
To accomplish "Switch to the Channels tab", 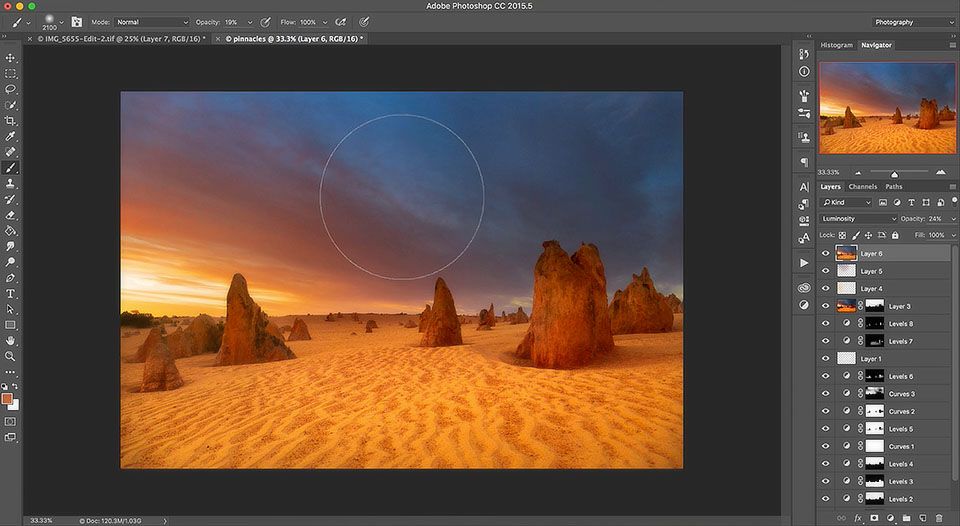I will coord(862,187).
